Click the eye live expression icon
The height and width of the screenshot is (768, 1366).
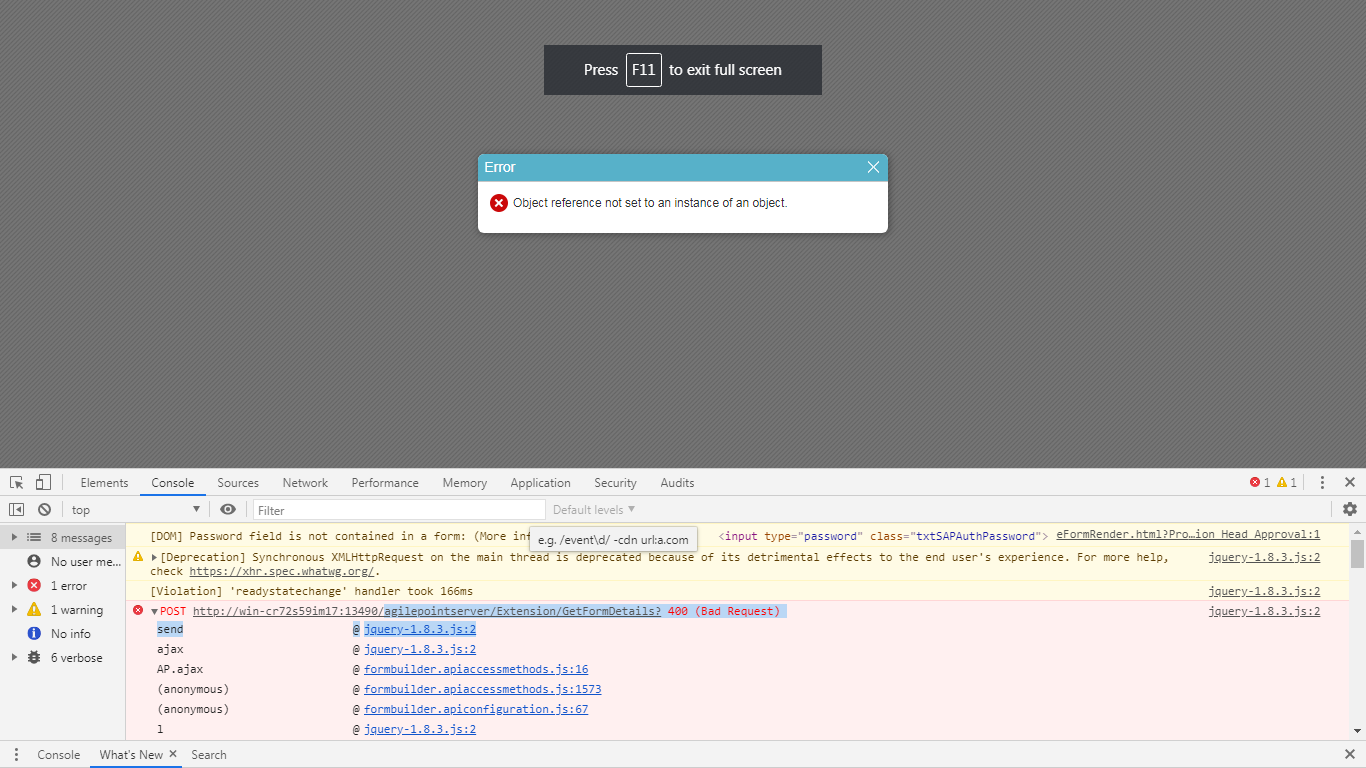click(228, 509)
